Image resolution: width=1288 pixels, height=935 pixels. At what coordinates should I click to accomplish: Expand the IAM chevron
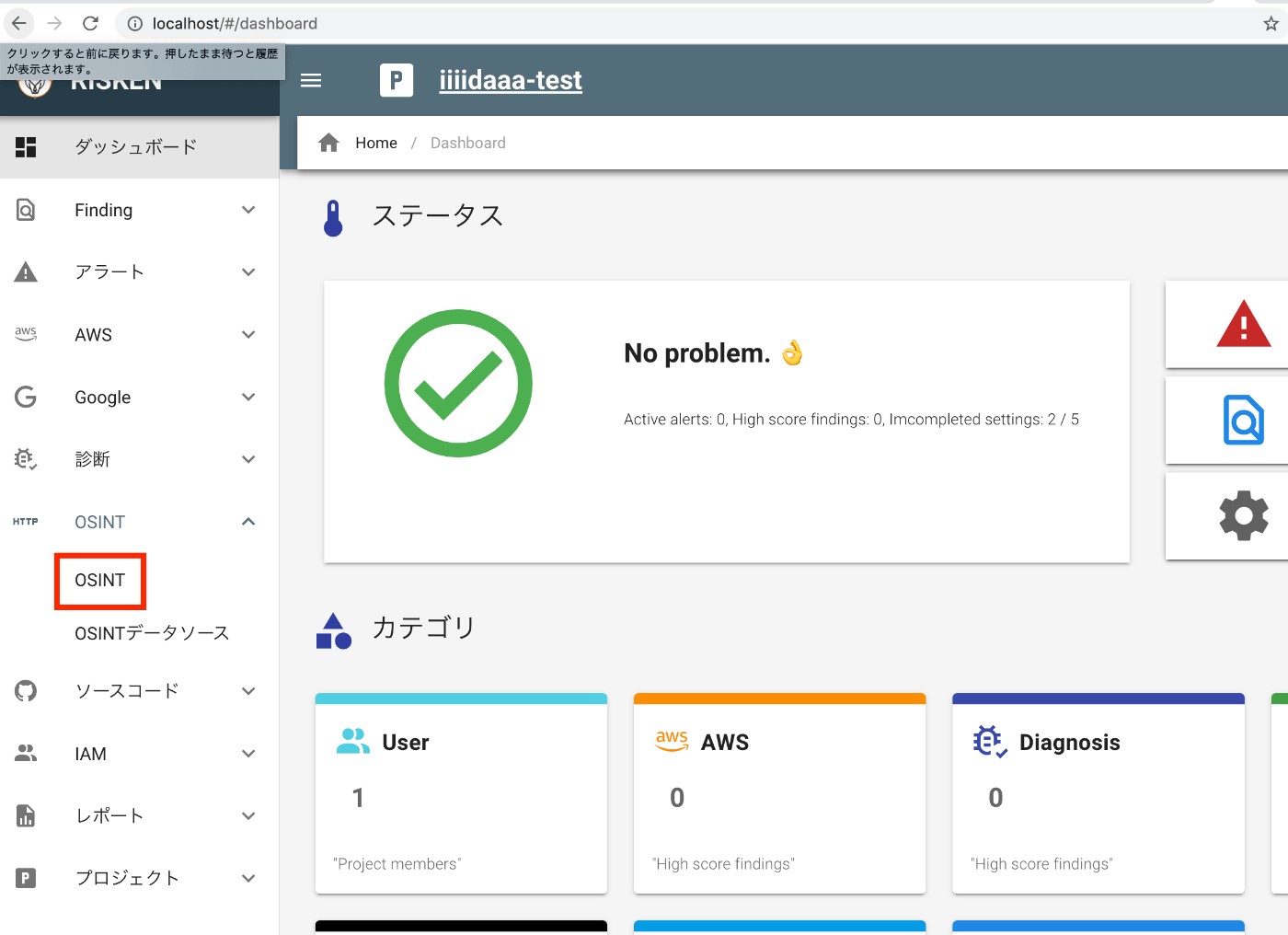[248, 754]
